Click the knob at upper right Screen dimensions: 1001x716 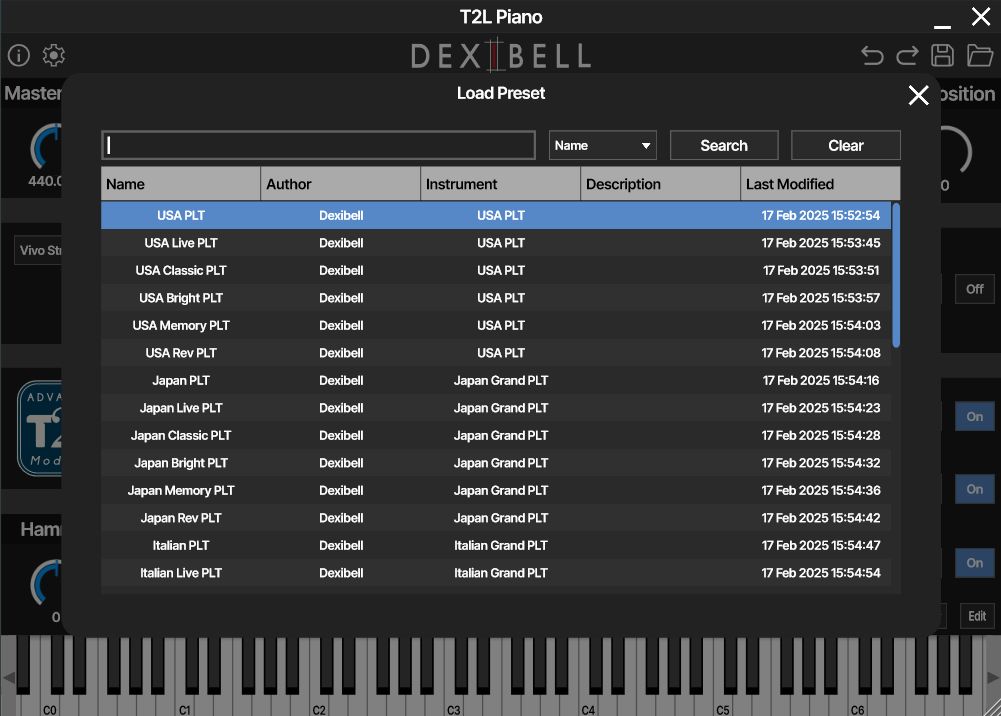[x=956, y=151]
